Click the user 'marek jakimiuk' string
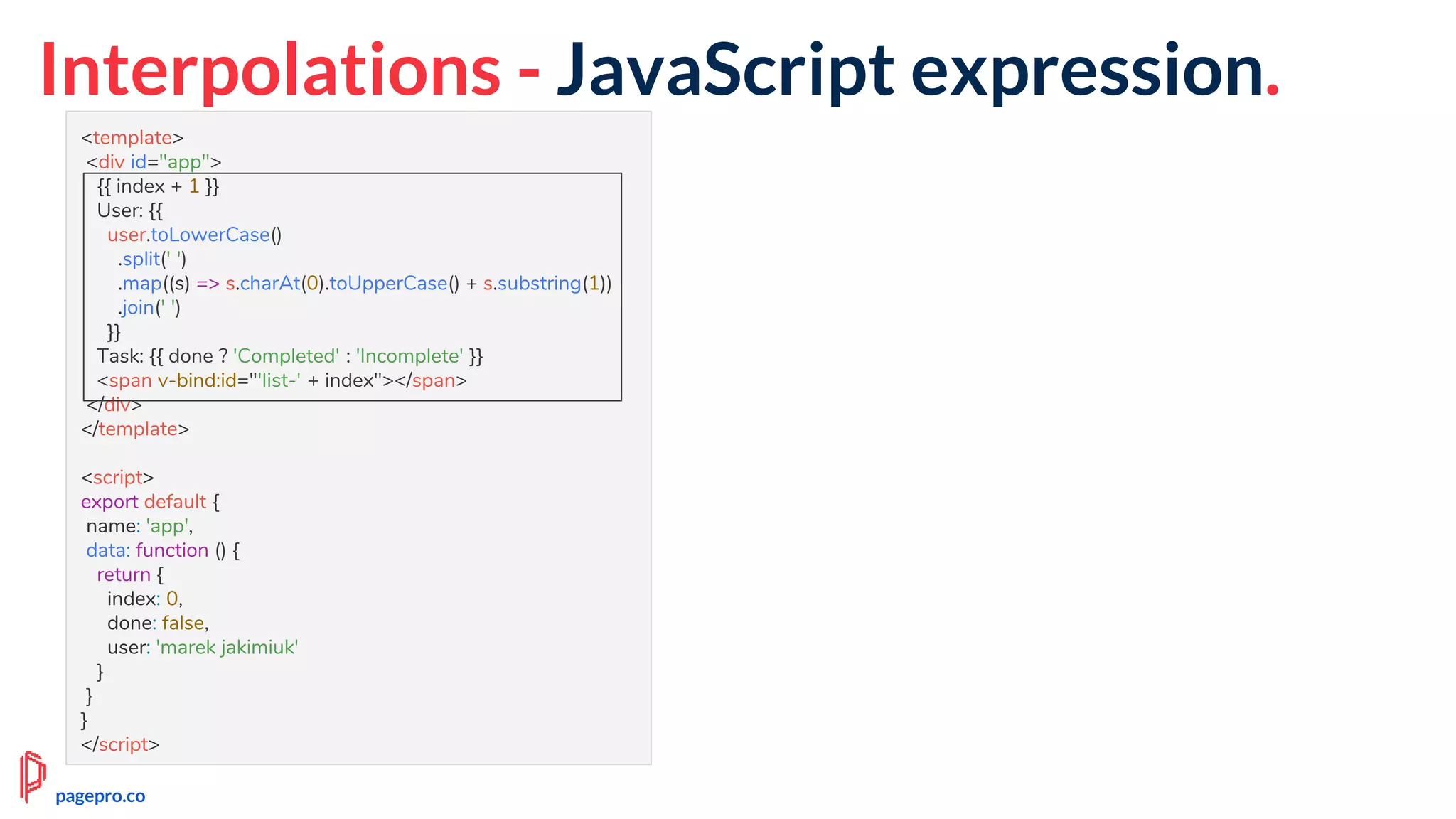The image size is (1456, 819). click(227, 648)
